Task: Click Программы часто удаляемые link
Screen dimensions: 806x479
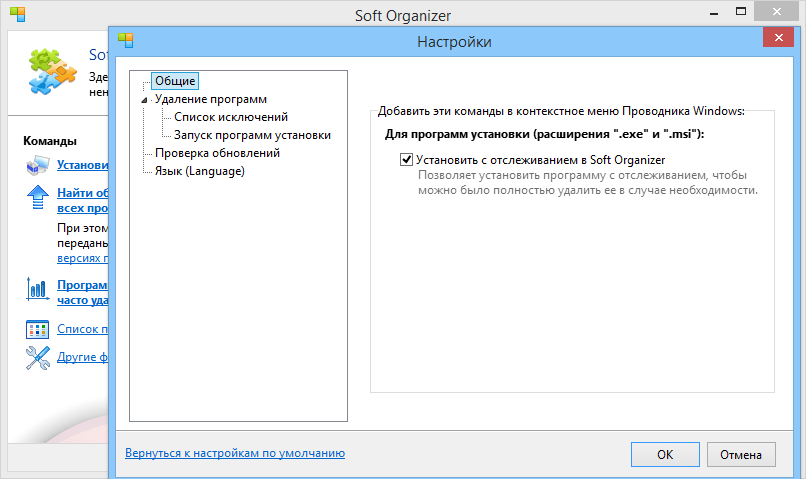Action: pos(82,292)
